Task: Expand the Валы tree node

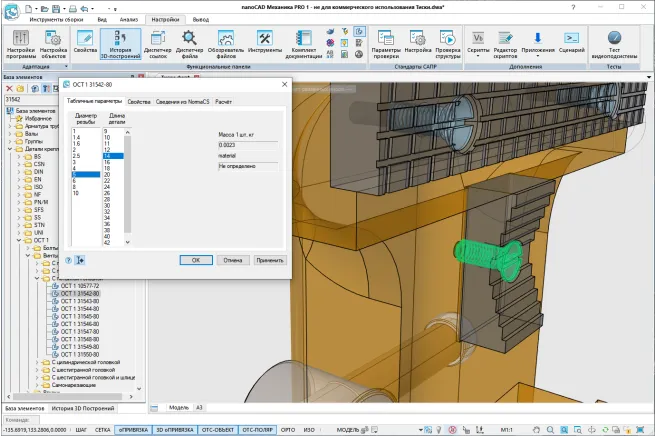Action: [x=11, y=134]
